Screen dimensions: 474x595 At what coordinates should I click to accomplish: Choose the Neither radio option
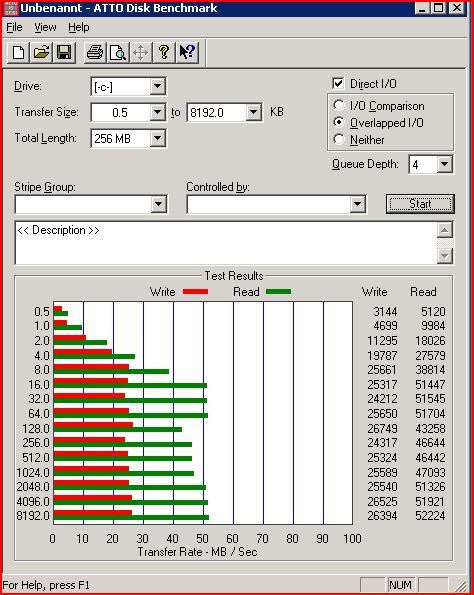point(339,139)
